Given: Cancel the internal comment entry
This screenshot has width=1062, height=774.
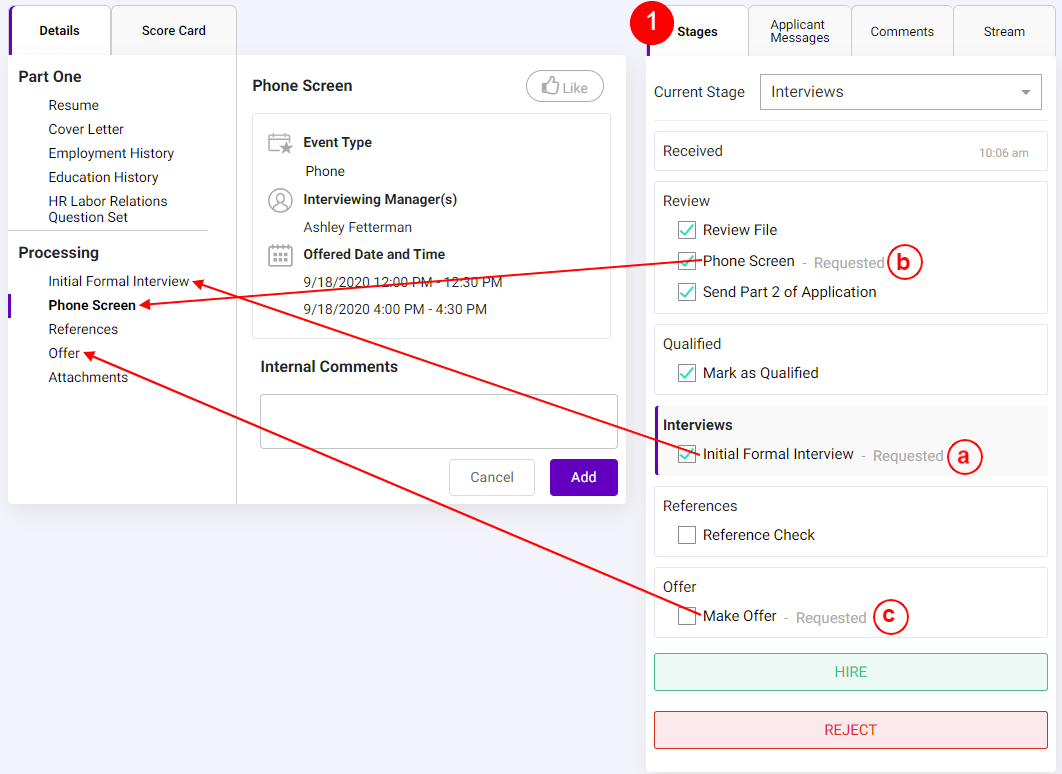Looking at the screenshot, I should tap(491, 477).
